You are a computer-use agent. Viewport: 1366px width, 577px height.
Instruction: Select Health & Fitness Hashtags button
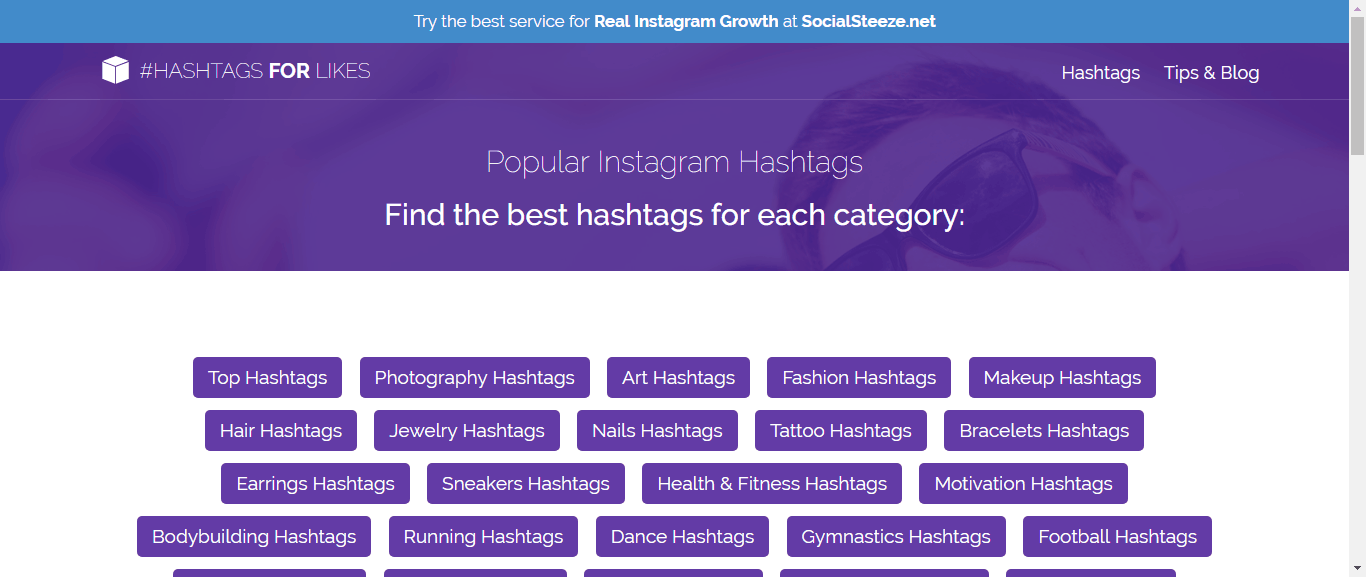click(772, 483)
